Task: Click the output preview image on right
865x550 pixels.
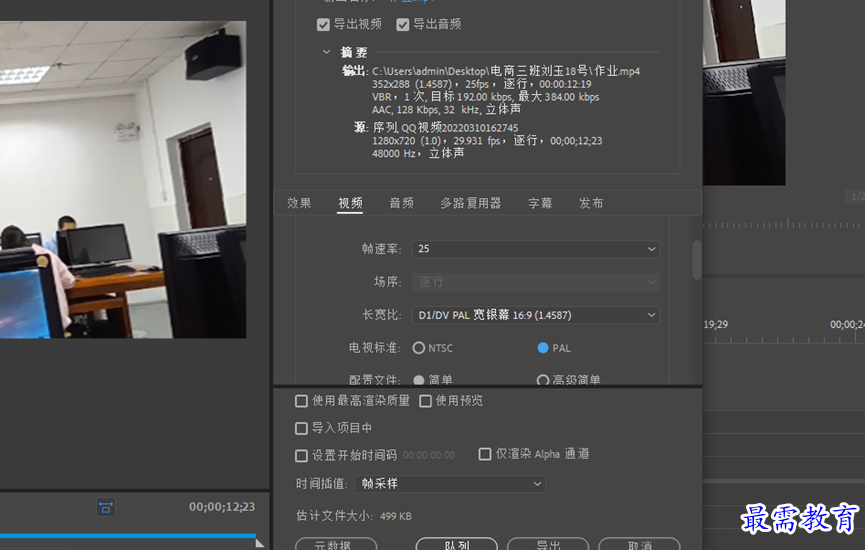Action: 744,93
